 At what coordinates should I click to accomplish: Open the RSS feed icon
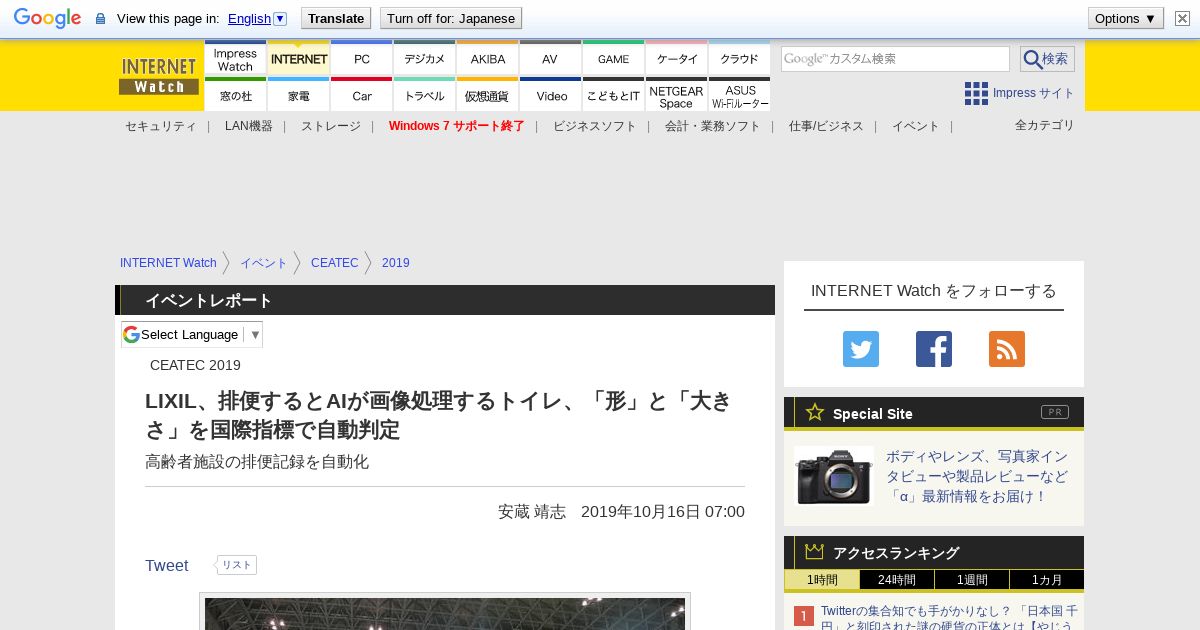pyautogui.click(x=1006, y=349)
